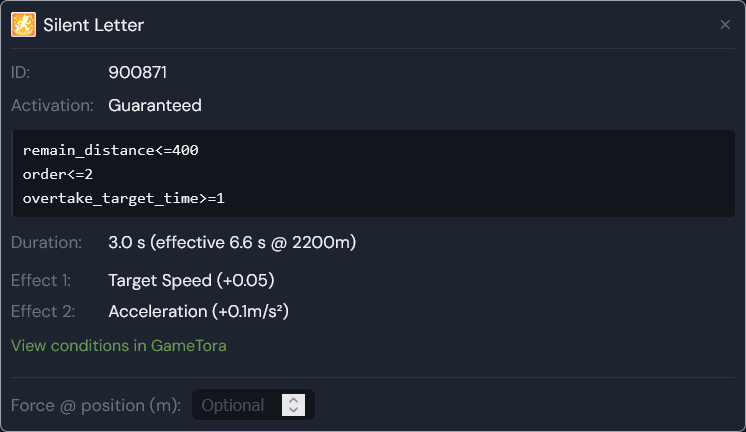Click the skill ID value 900871
Screen dimensions: 746x432
[x=137, y=72]
